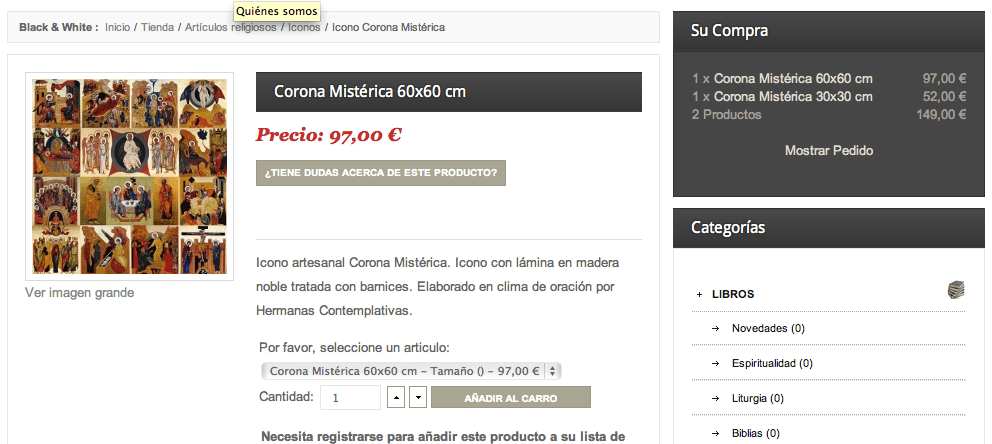Click the Icono Corona Mistérica breadcrumb text
The image size is (992, 444).
click(388, 27)
